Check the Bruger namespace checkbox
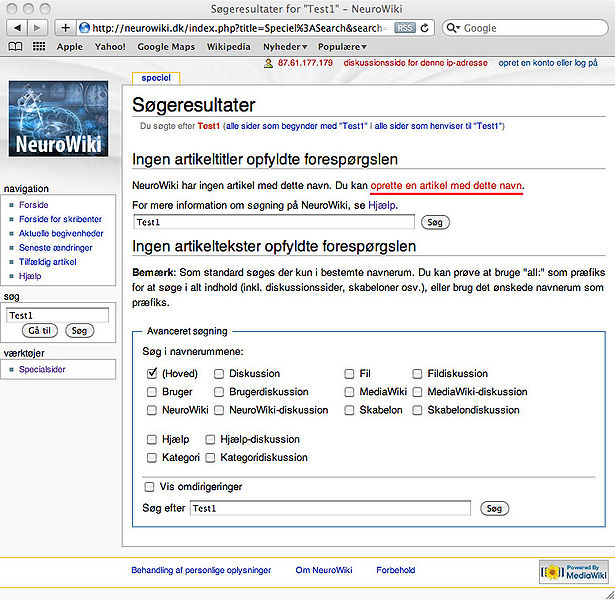Image resolution: width=615 pixels, height=600 pixels. pyautogui.click(x=151, y=392)
